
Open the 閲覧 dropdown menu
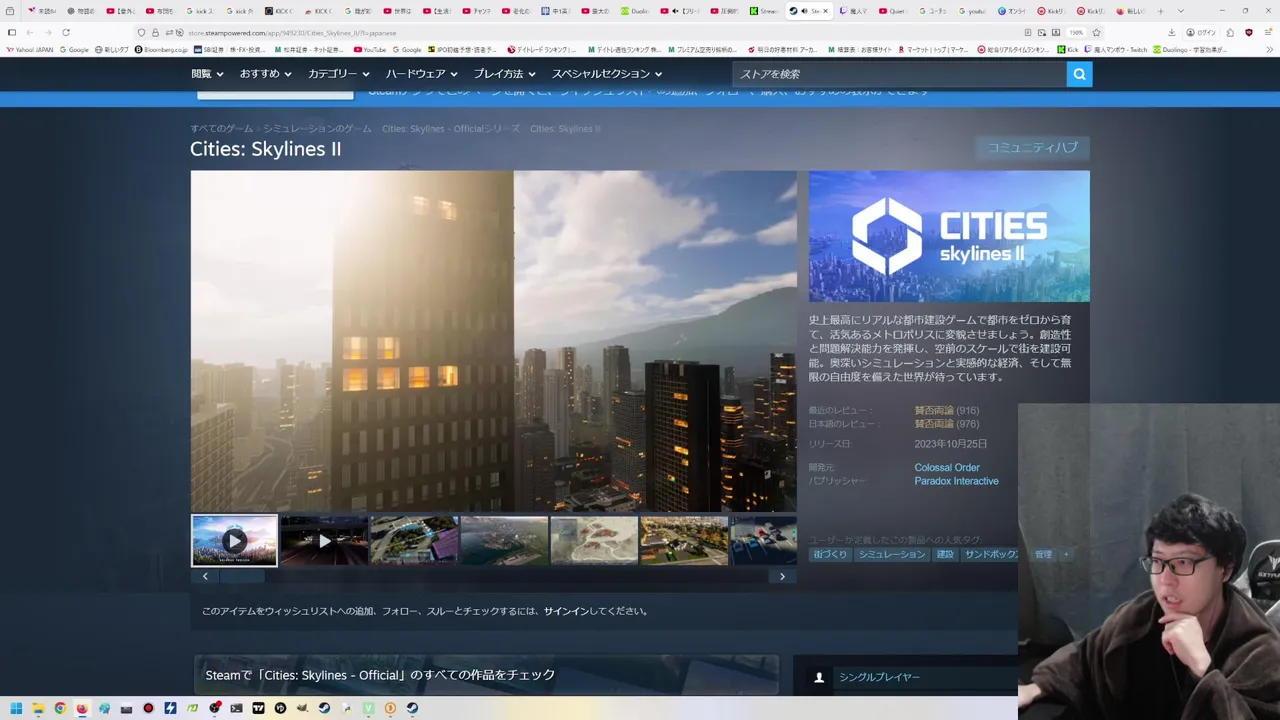207,74
